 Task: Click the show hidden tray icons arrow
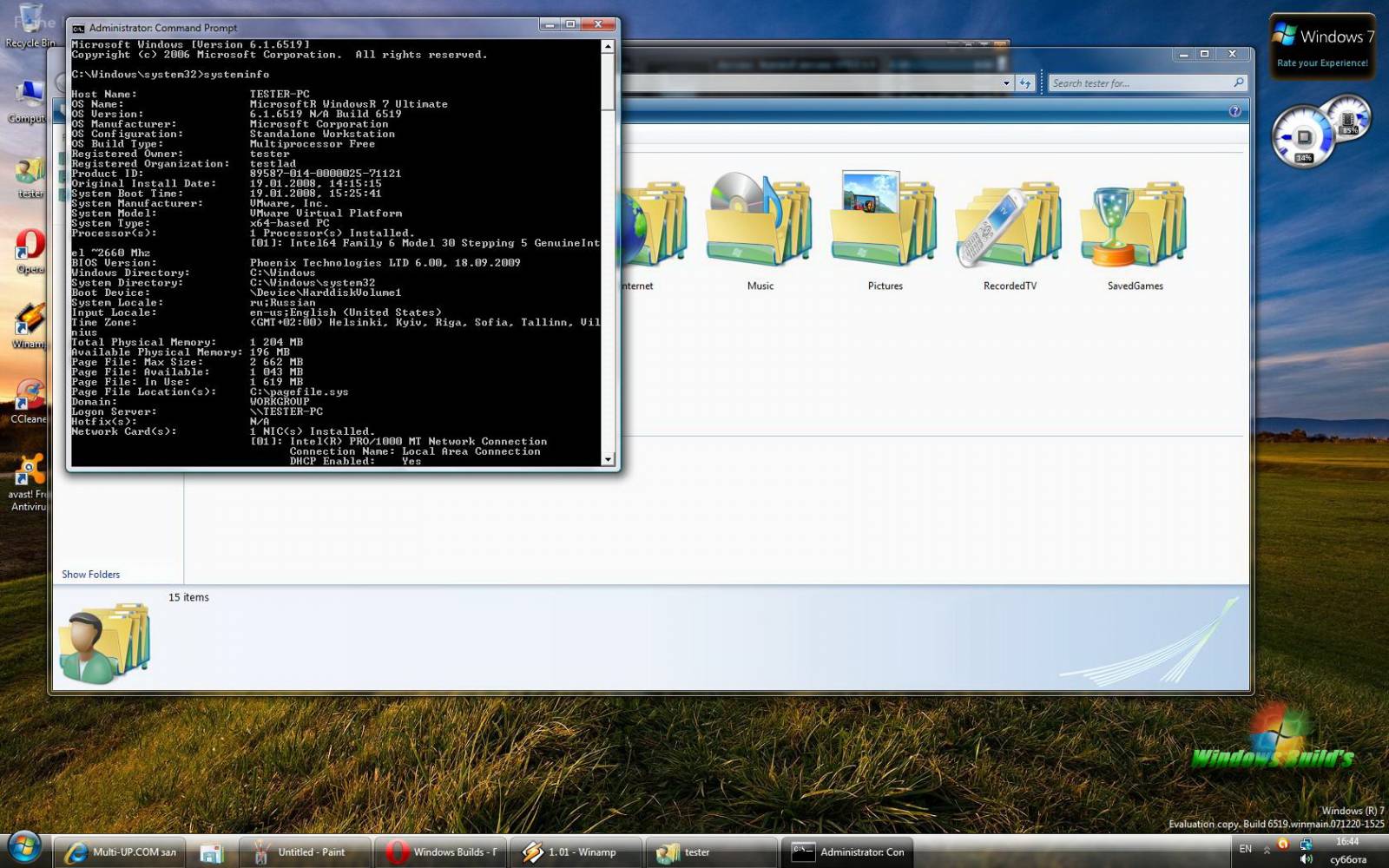pyautogui.click(x=1267, y=849)
